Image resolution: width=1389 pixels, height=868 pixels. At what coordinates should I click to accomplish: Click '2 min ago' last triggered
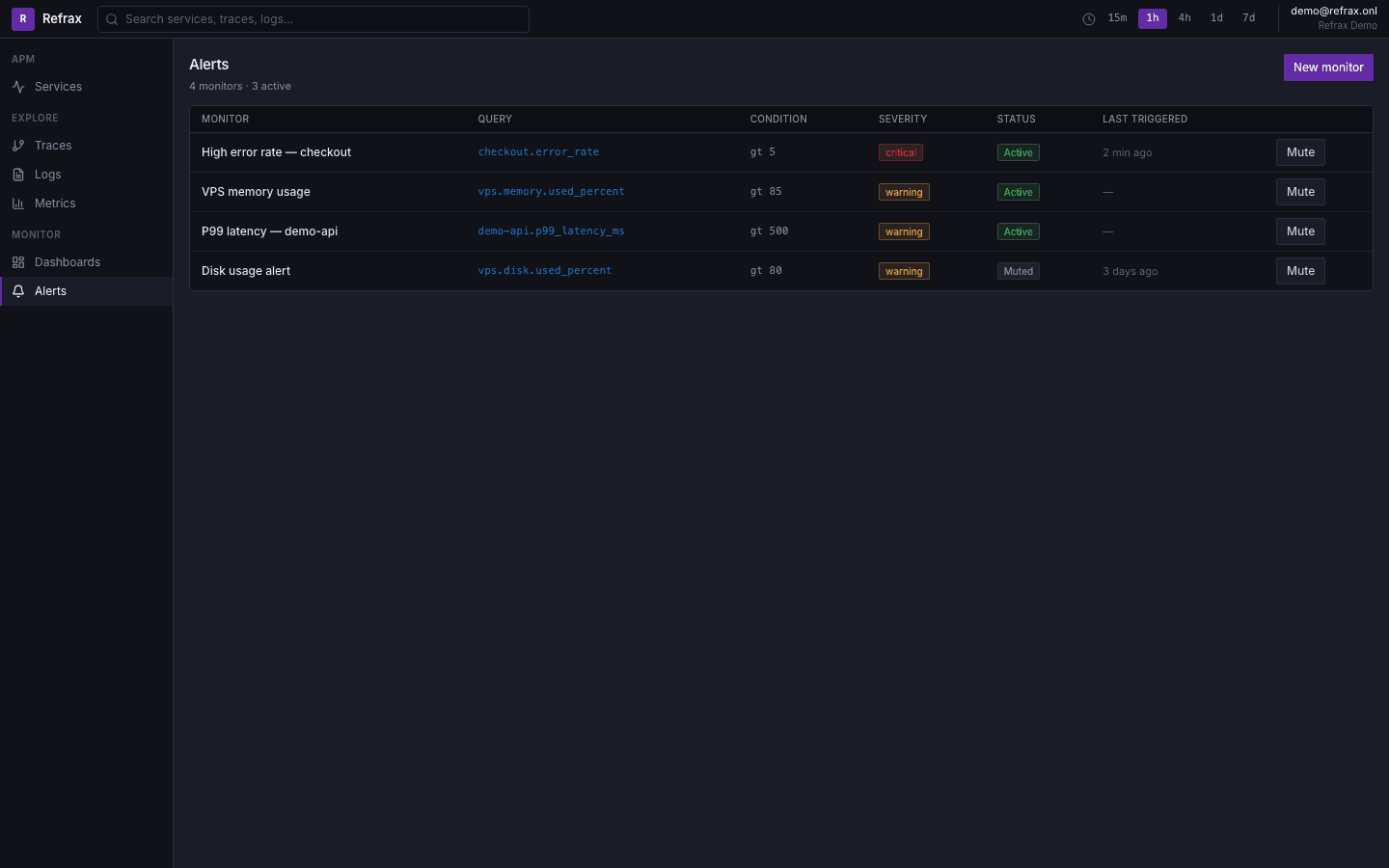1128,152
